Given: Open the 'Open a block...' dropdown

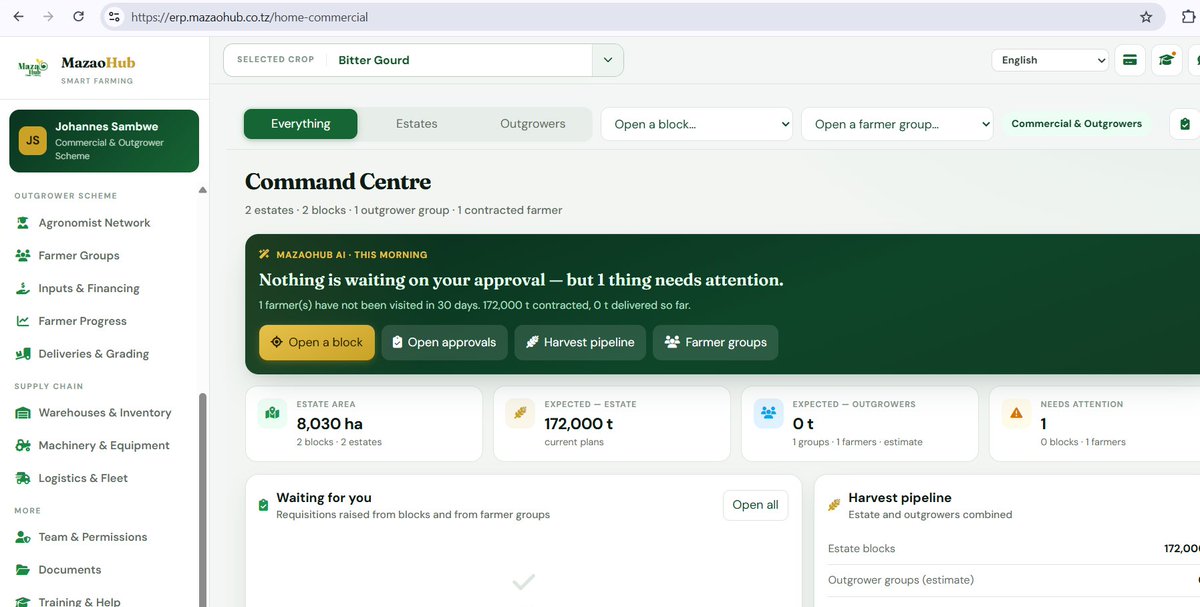Looking at the screenshot, I should (696, 124).
